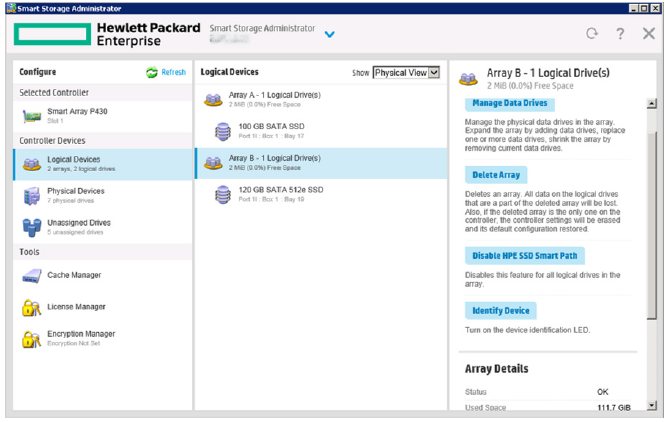Click the Controller Devices section header
Image resolution: width=665 pixels, height=422 pixels.
click(x=52, y=140)
